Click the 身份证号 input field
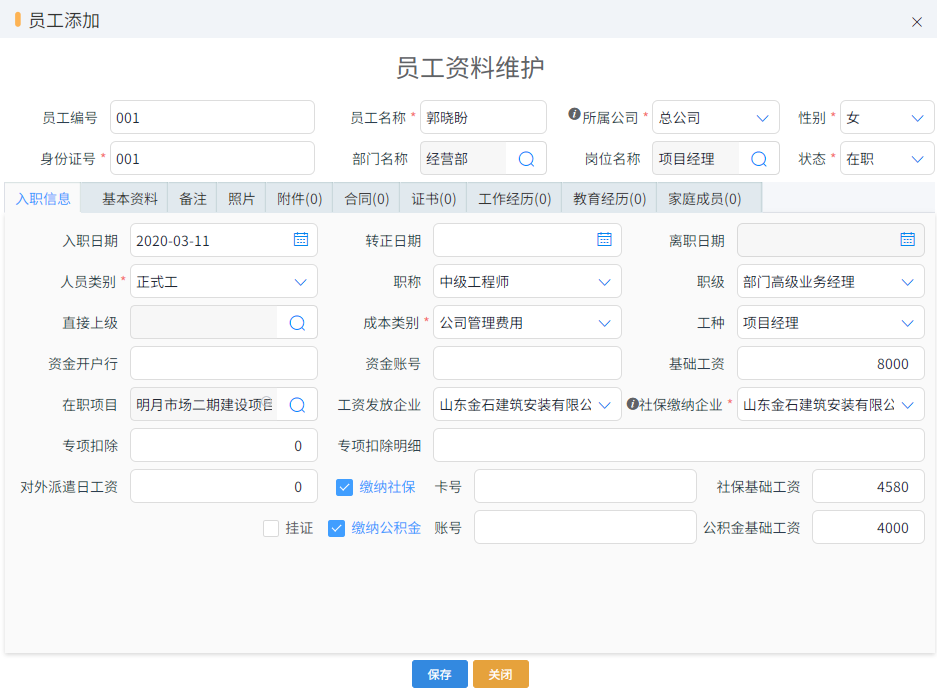 click(212, 158)
